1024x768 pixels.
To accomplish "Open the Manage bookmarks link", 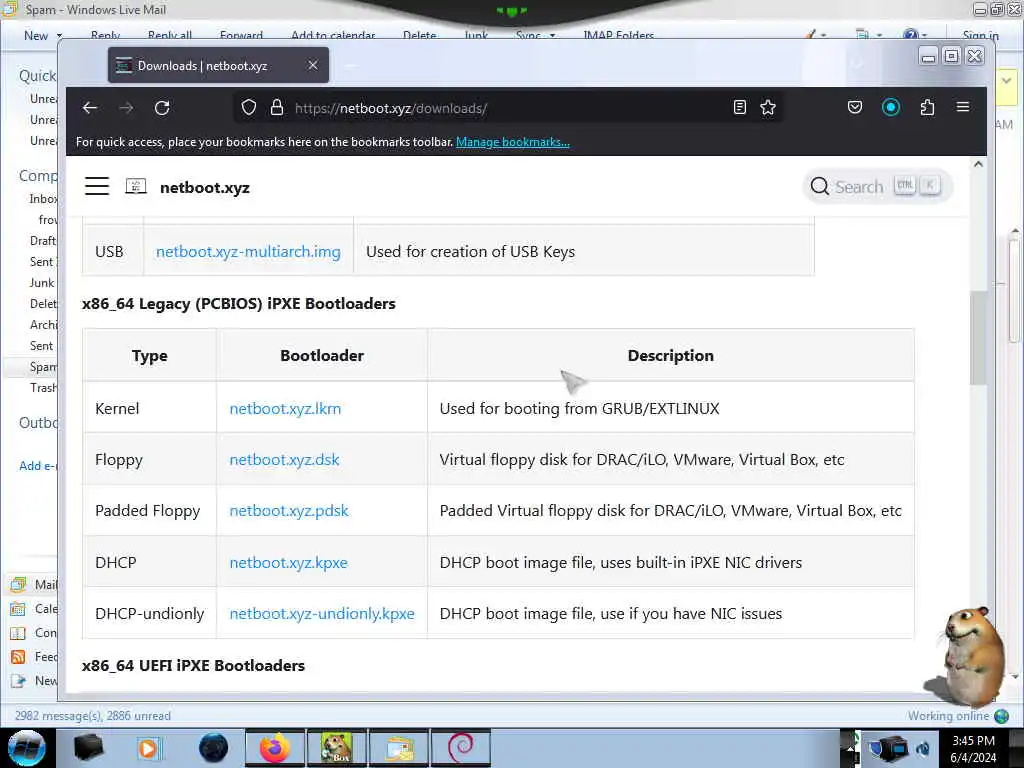I will [x=513, y=142].
